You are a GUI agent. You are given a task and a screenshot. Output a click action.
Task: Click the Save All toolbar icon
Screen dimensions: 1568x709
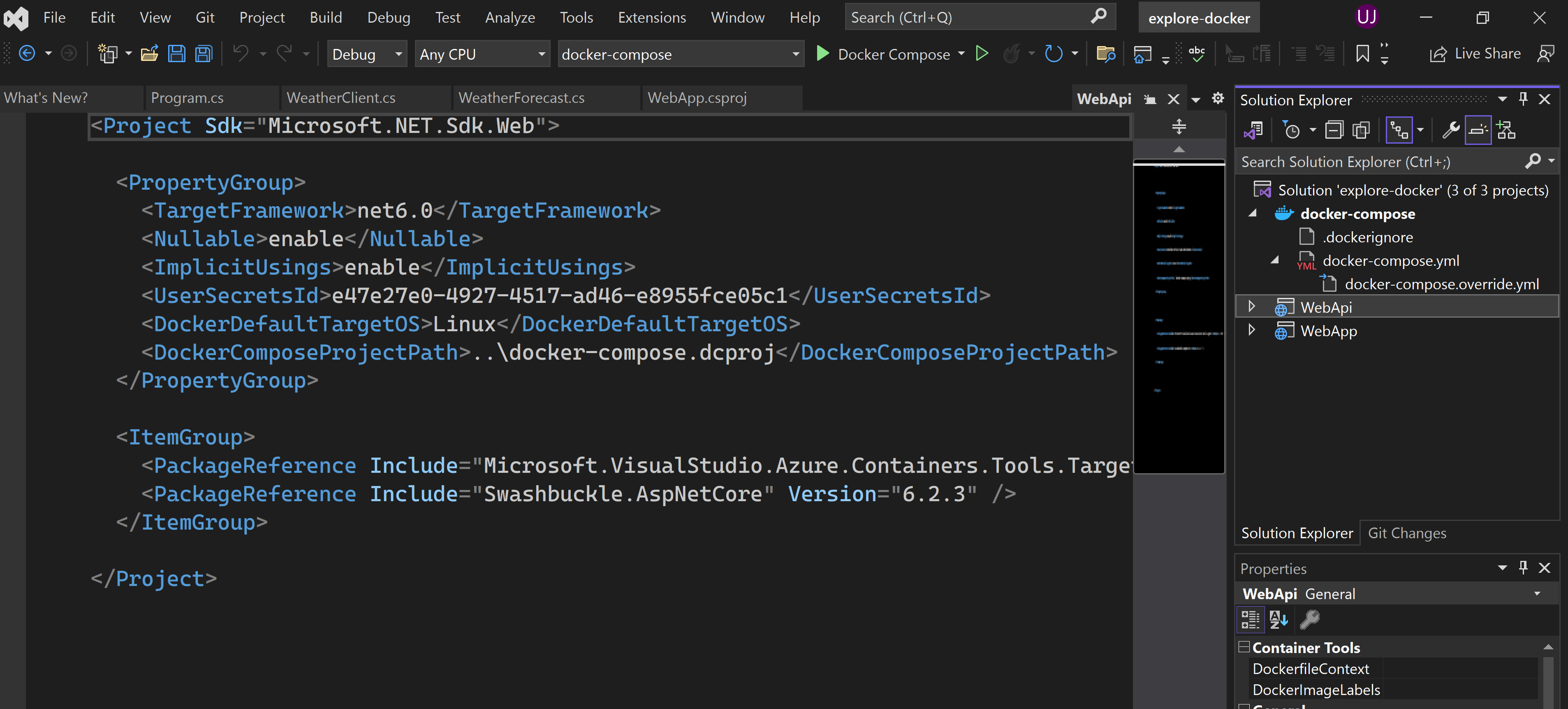point(203,54)
